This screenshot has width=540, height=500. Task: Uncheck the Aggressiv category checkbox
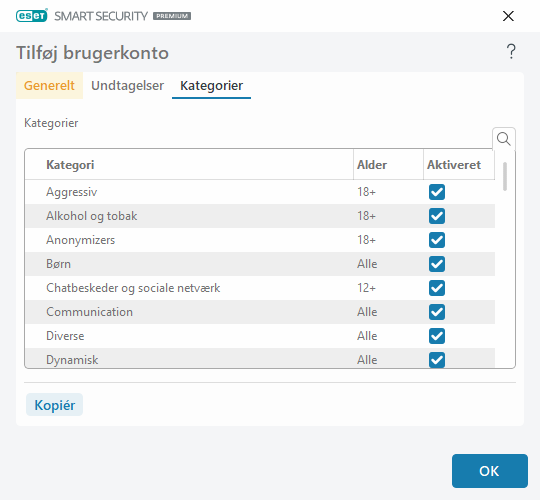[x=437, y=192]
